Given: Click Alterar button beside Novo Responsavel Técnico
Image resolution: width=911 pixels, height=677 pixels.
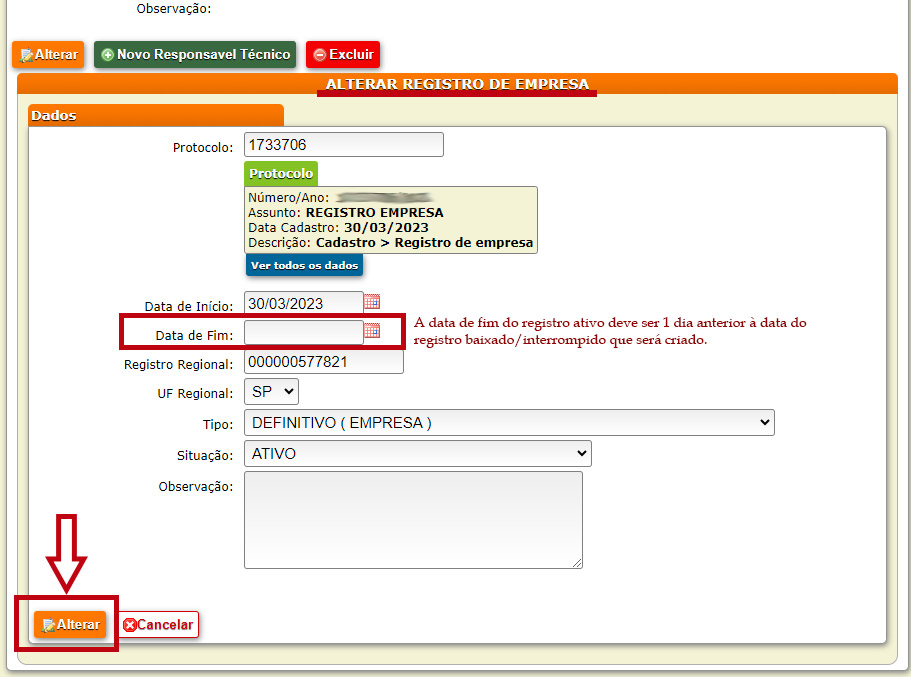Looking at the screenshot, I should [48, 55].
